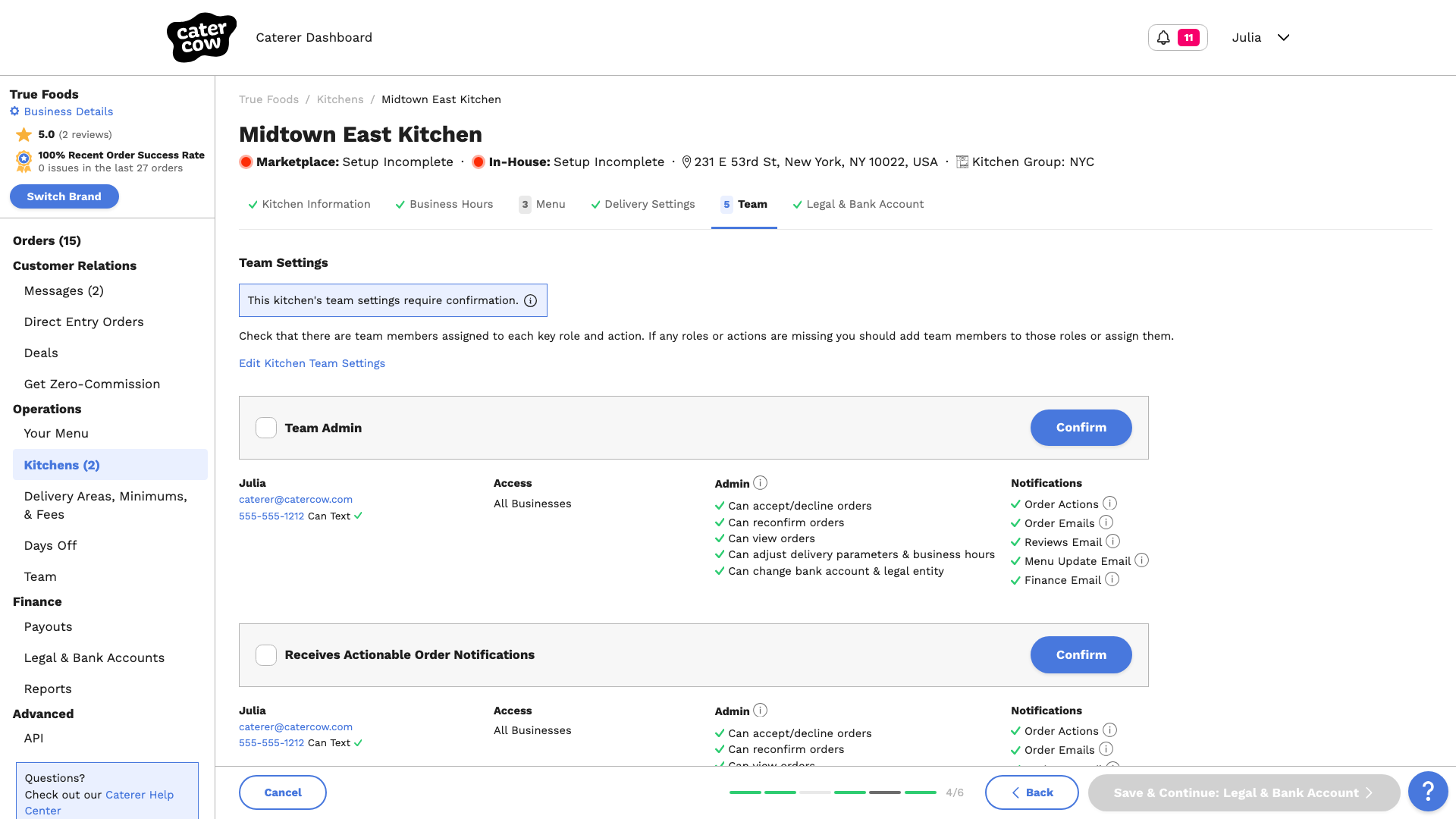The width and height of the screenshot is (1456, 819).
Task: Click the Back button
Action: (1031, 792)
